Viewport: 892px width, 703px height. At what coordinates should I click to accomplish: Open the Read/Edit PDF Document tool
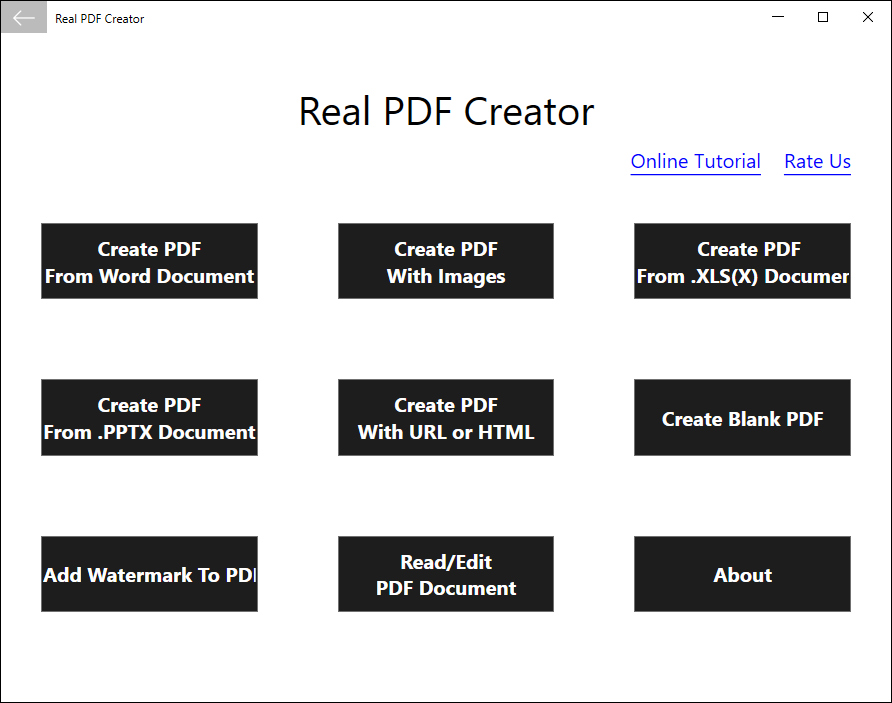[445, 574]
